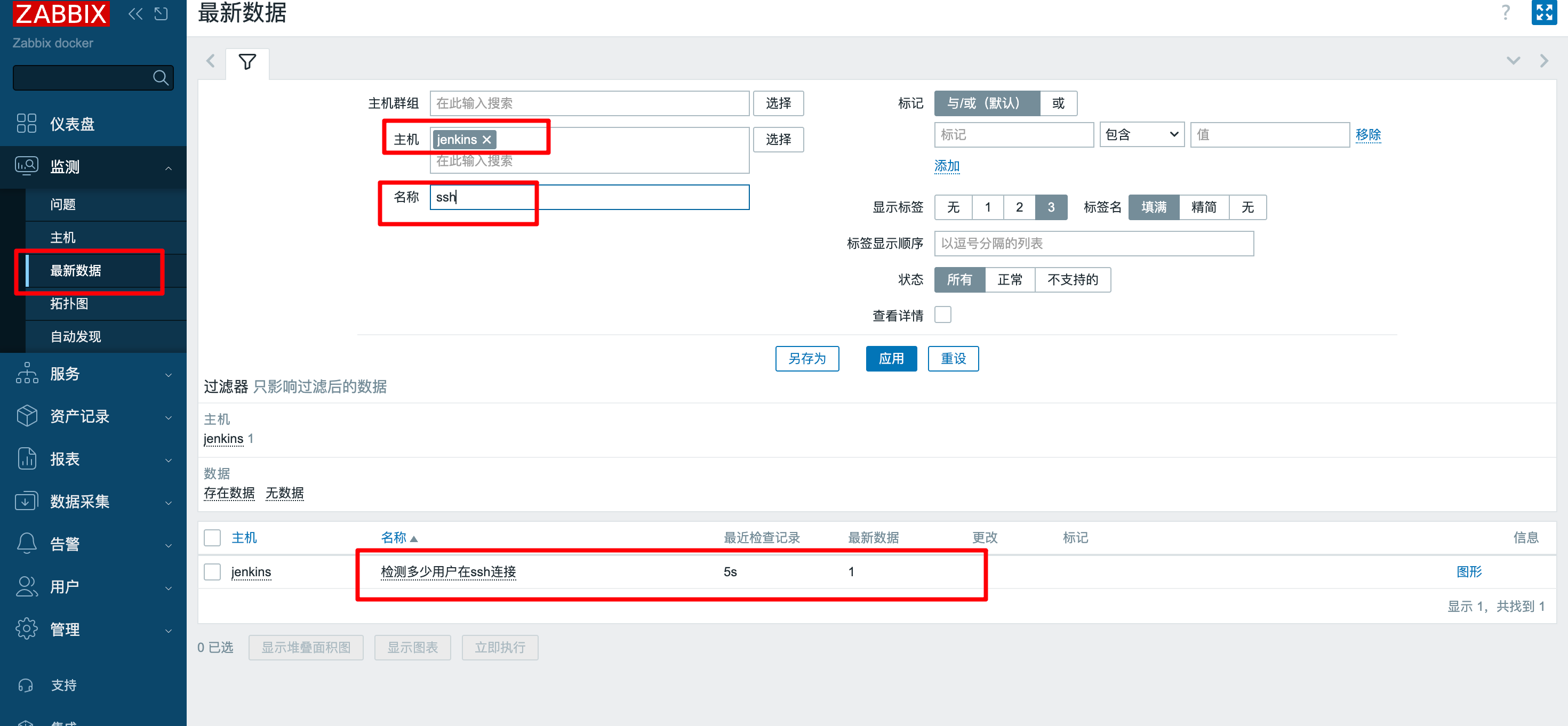This screenshot has height=726, width=1568.
Task: Expand the 用户 menu chevron
Action: click(x=169, y=588)
